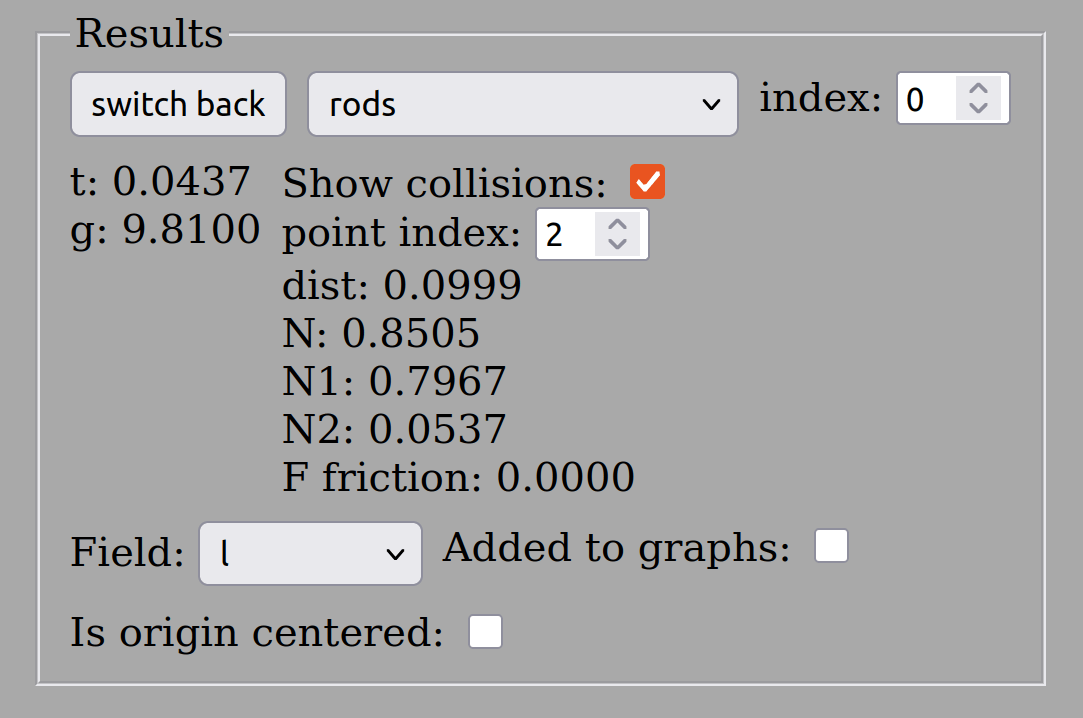Increment the index value using up arrow
Viewport: 1083px width, 718px height.
(x=979, y=88)
